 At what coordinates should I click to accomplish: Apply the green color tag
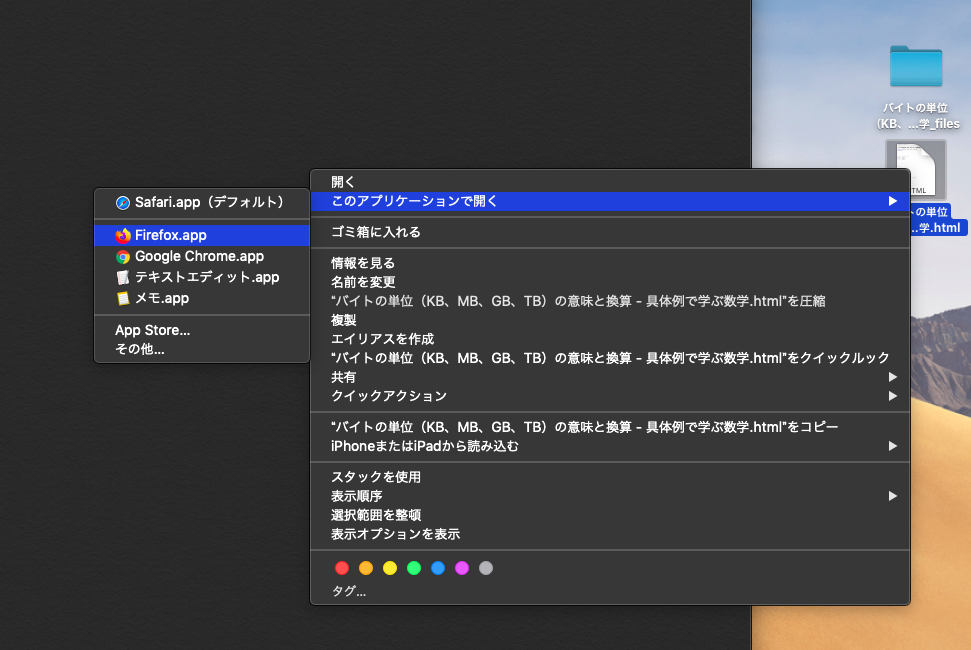pyautogui.click(x=414, y=568)
